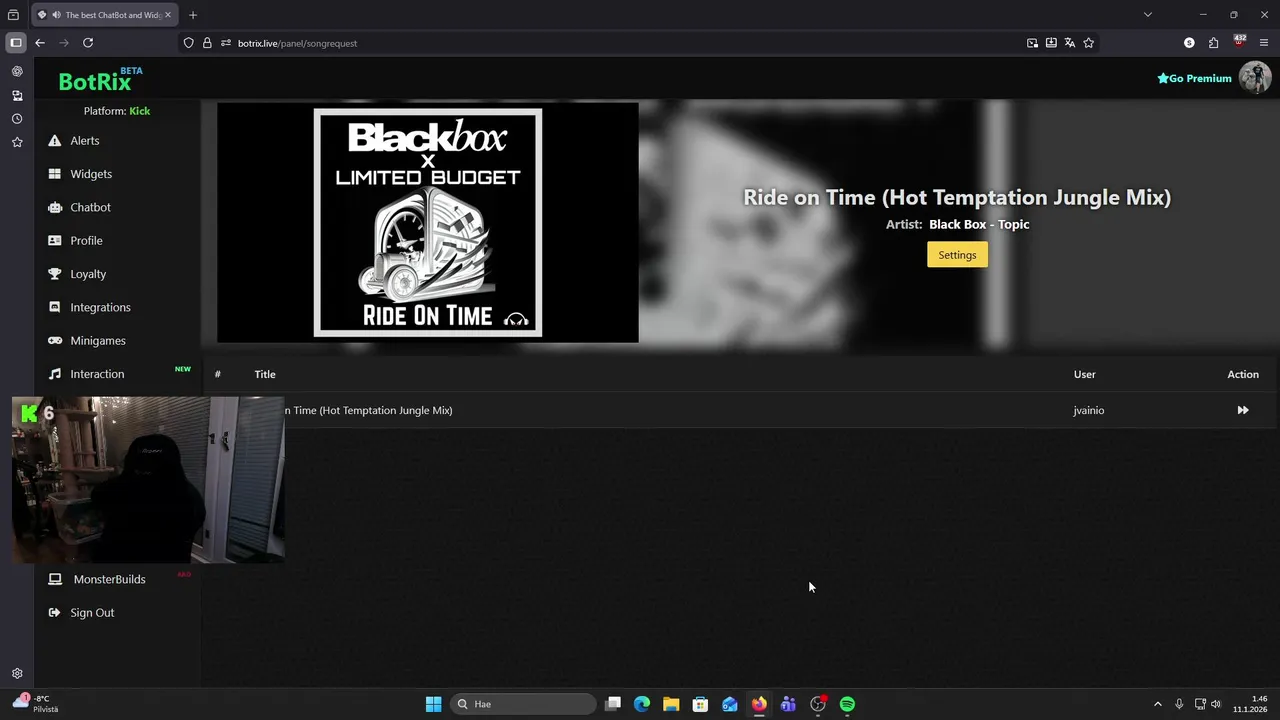
Task: Open picture-in-picture icon in address bar
Action: tap(1032, 43)
